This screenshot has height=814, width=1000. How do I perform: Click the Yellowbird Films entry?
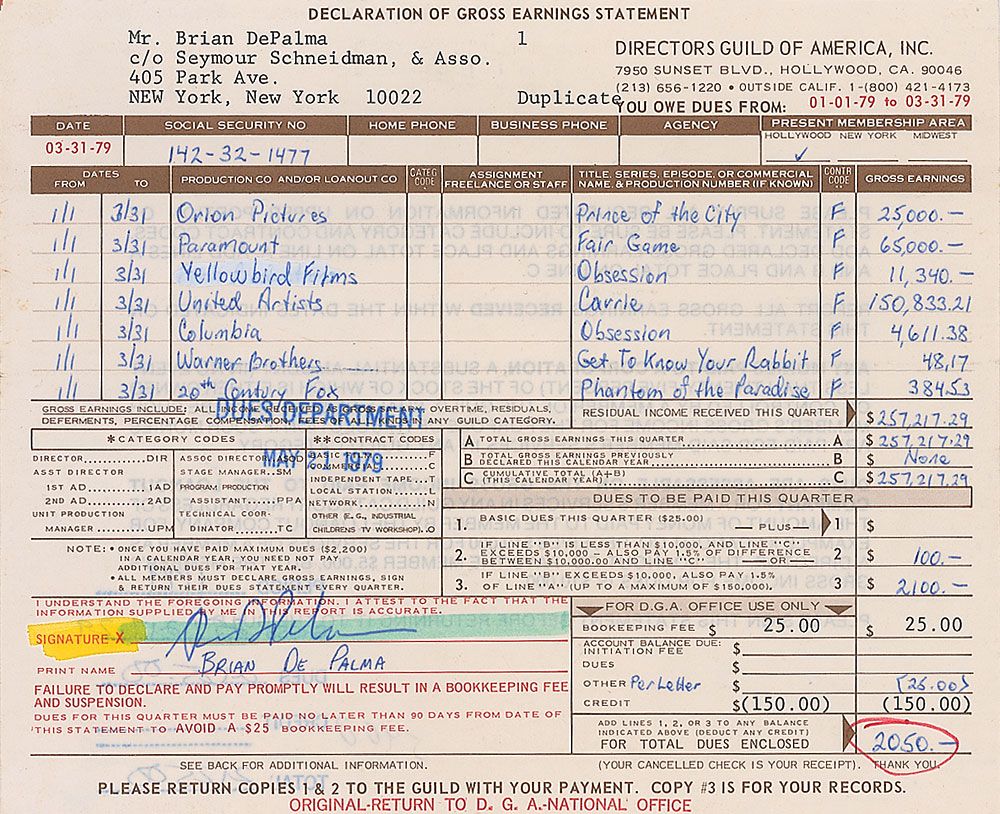[266, 273]
